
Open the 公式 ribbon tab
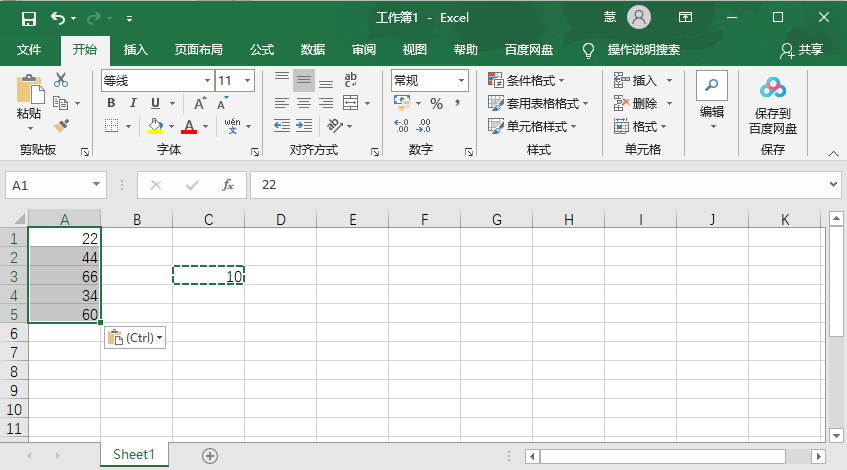262,49
